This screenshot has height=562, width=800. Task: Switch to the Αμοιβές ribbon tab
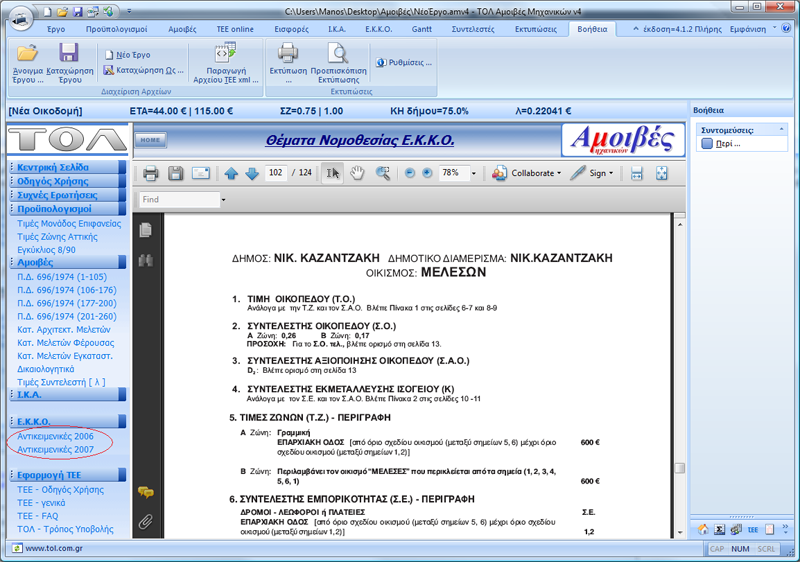[182, 29]
